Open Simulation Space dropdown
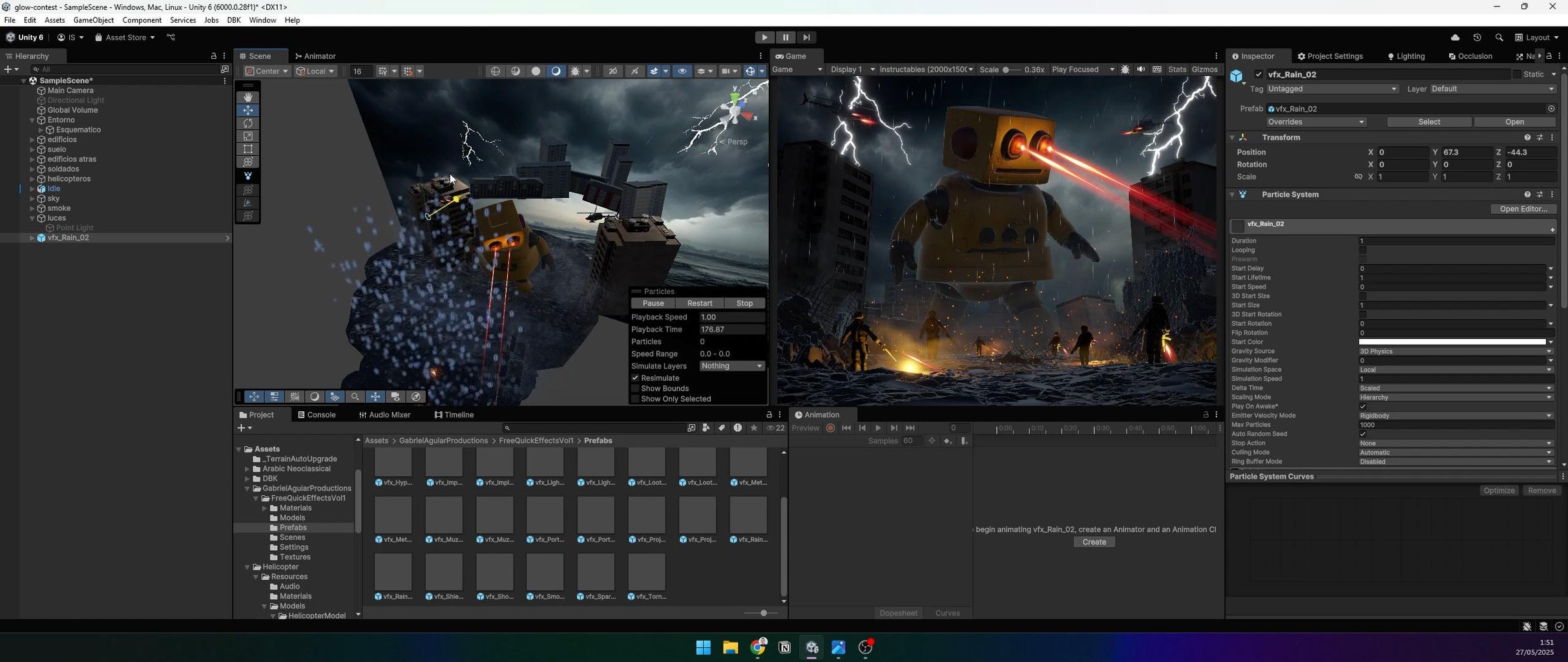This screenshot has width=1568, height=662. 1456,370
